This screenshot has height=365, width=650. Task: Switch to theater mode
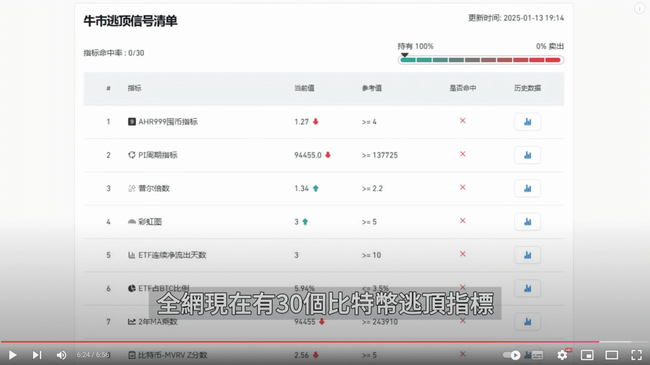click(x=612, y=355)
